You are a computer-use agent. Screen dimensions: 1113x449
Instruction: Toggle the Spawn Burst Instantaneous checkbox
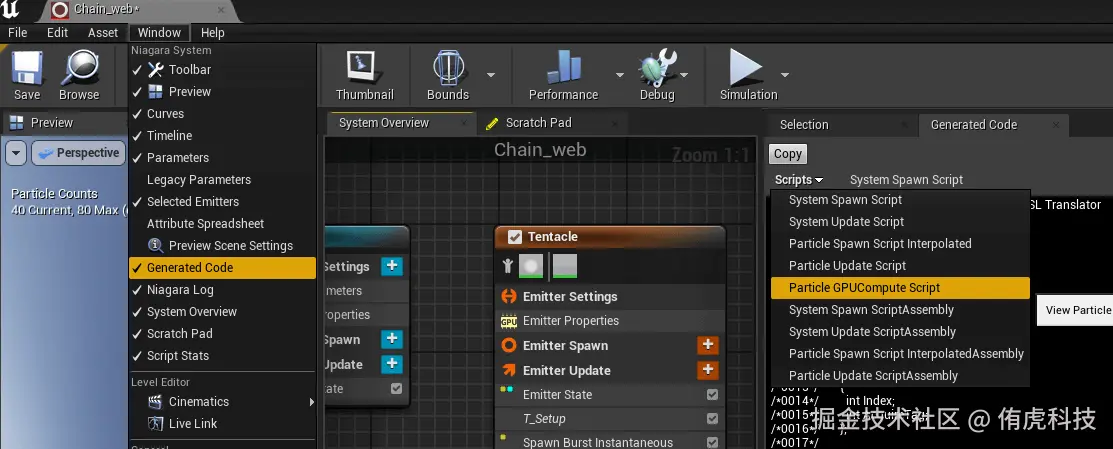713,443
